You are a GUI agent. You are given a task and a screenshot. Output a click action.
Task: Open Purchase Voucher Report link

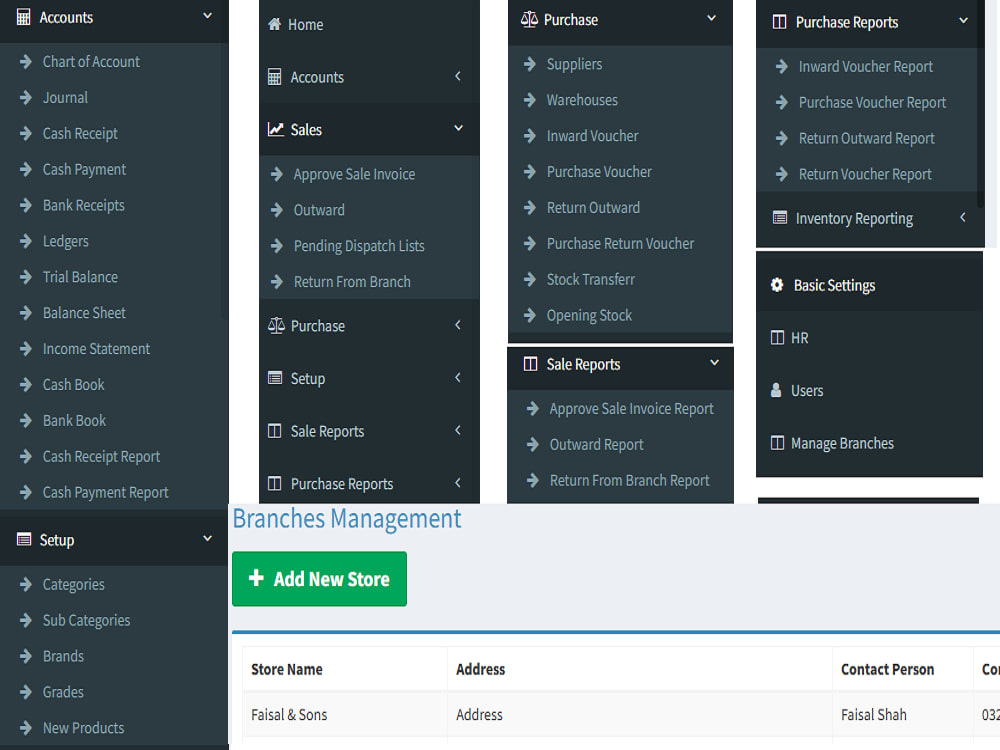pos(872,103)
